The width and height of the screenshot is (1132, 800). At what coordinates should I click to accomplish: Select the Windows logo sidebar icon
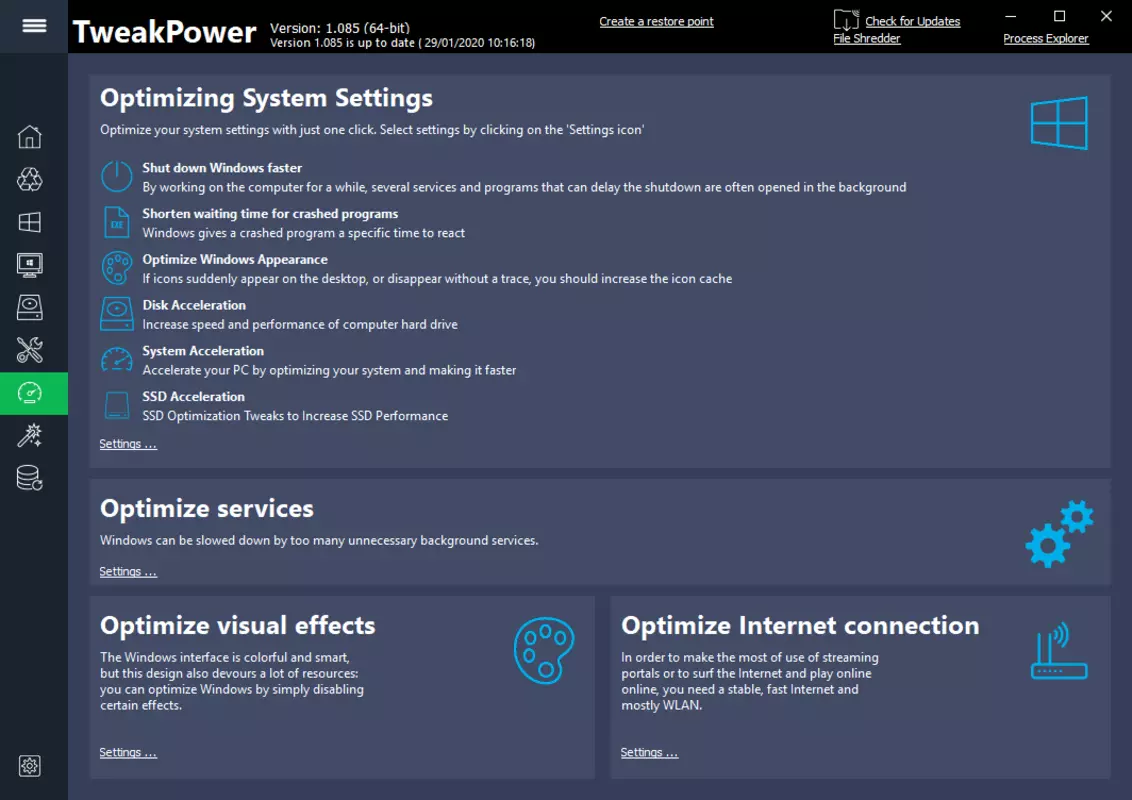30,222
